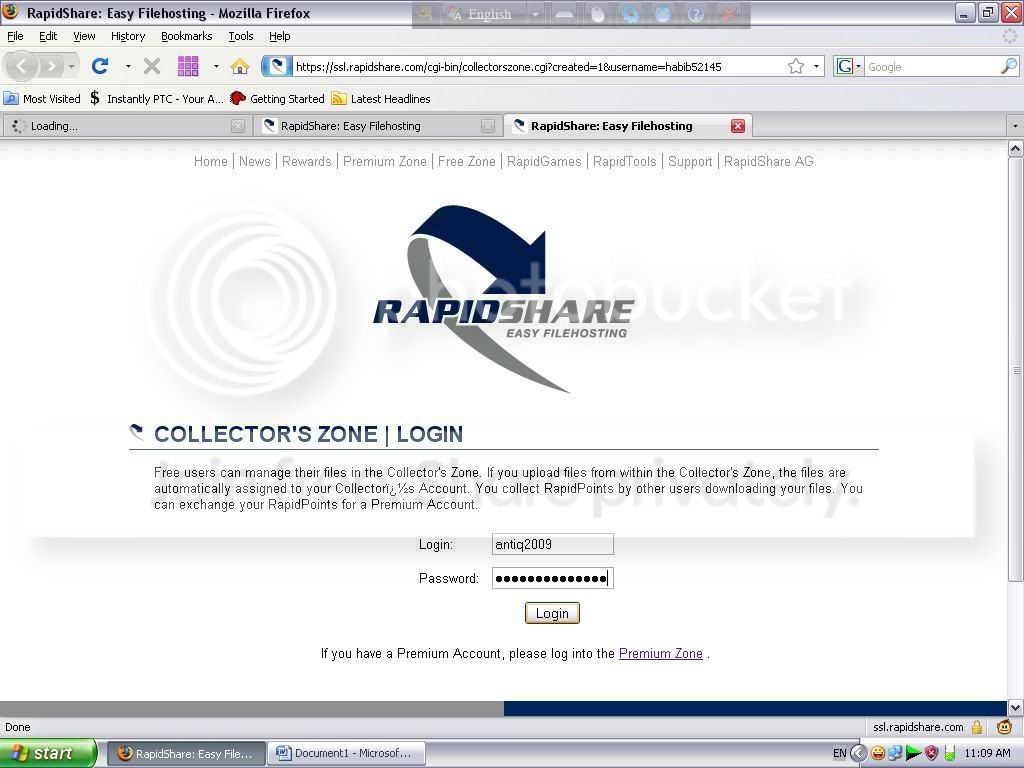This screenshot has height=768, width=1024.
Task: Reload the page with the refresh icon
Action: [x=100, y=66]
